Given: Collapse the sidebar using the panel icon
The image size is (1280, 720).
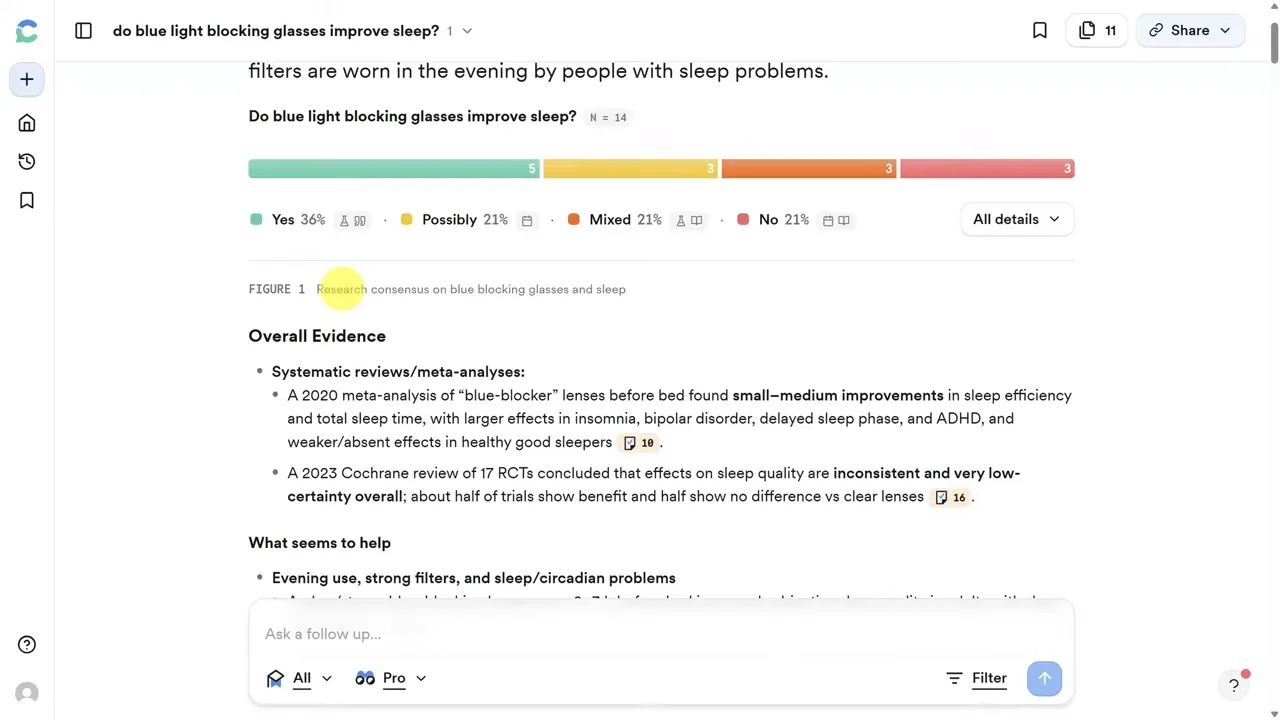Looking at the screenshot, I should (83, 31).
